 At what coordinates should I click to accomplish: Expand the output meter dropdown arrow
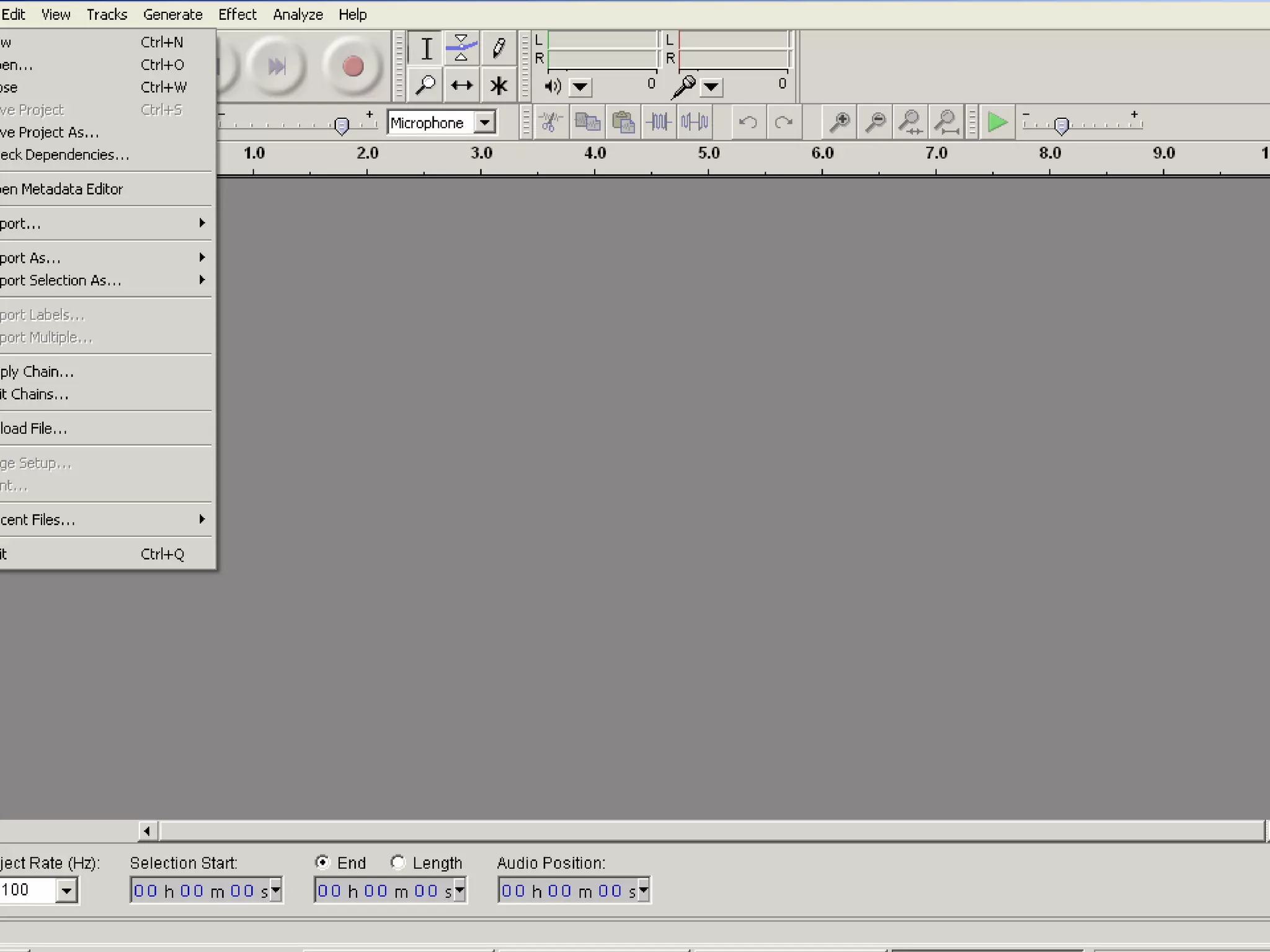(x=580, y=87)
